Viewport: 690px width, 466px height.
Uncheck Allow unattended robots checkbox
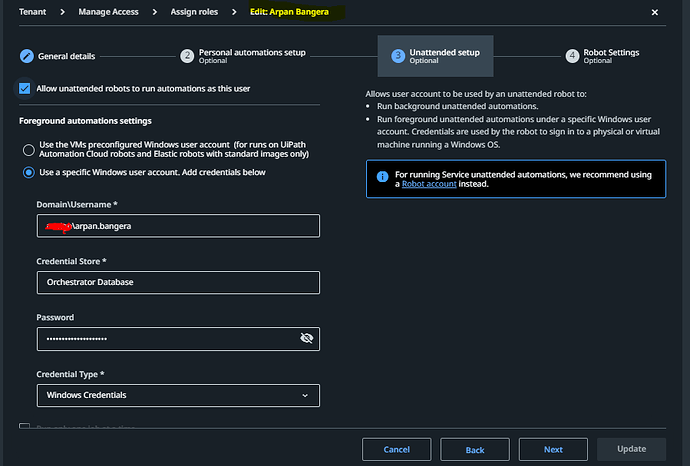coord(24,89)
